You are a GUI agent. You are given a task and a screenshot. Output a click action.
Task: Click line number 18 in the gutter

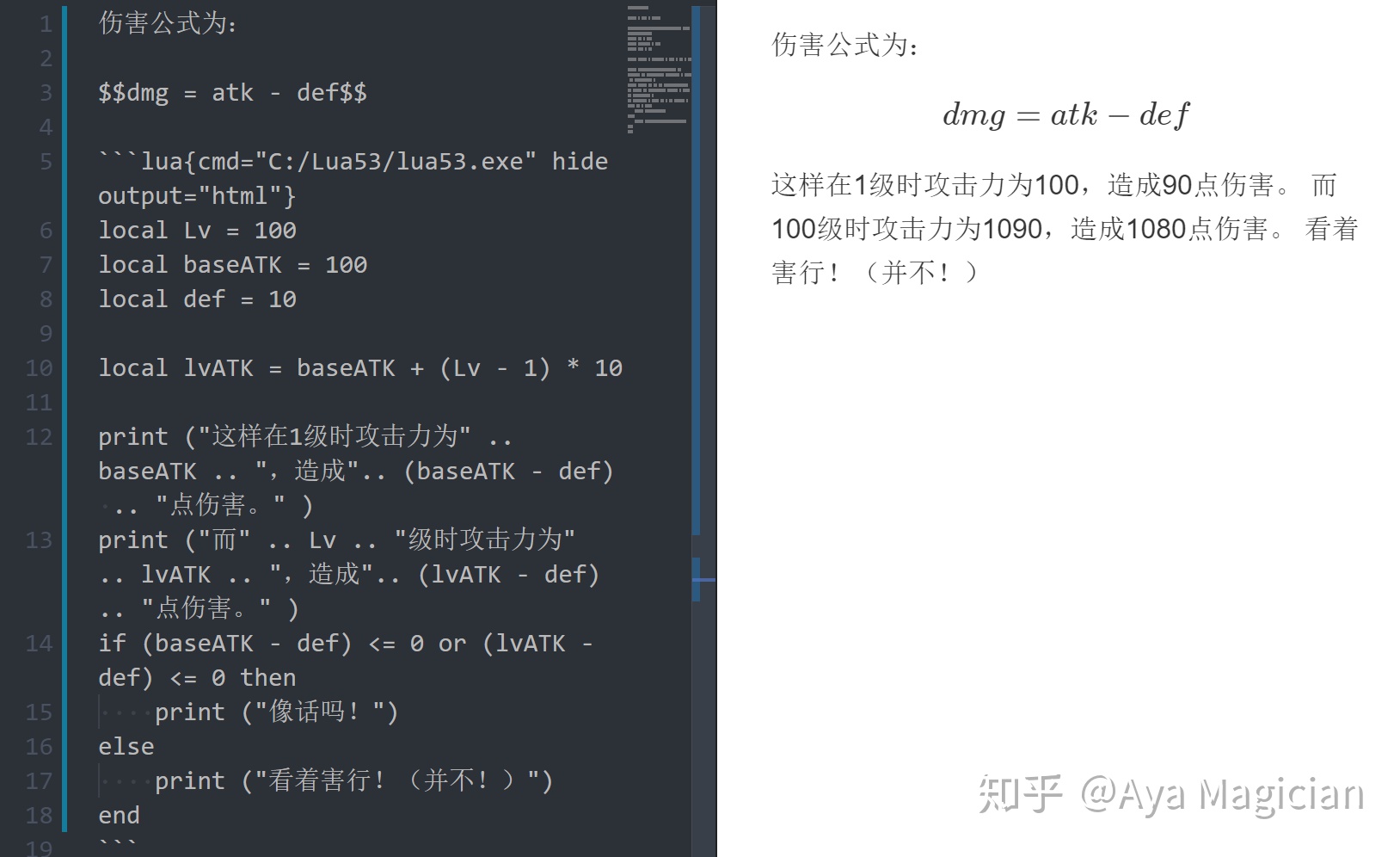tap(40, 816)
